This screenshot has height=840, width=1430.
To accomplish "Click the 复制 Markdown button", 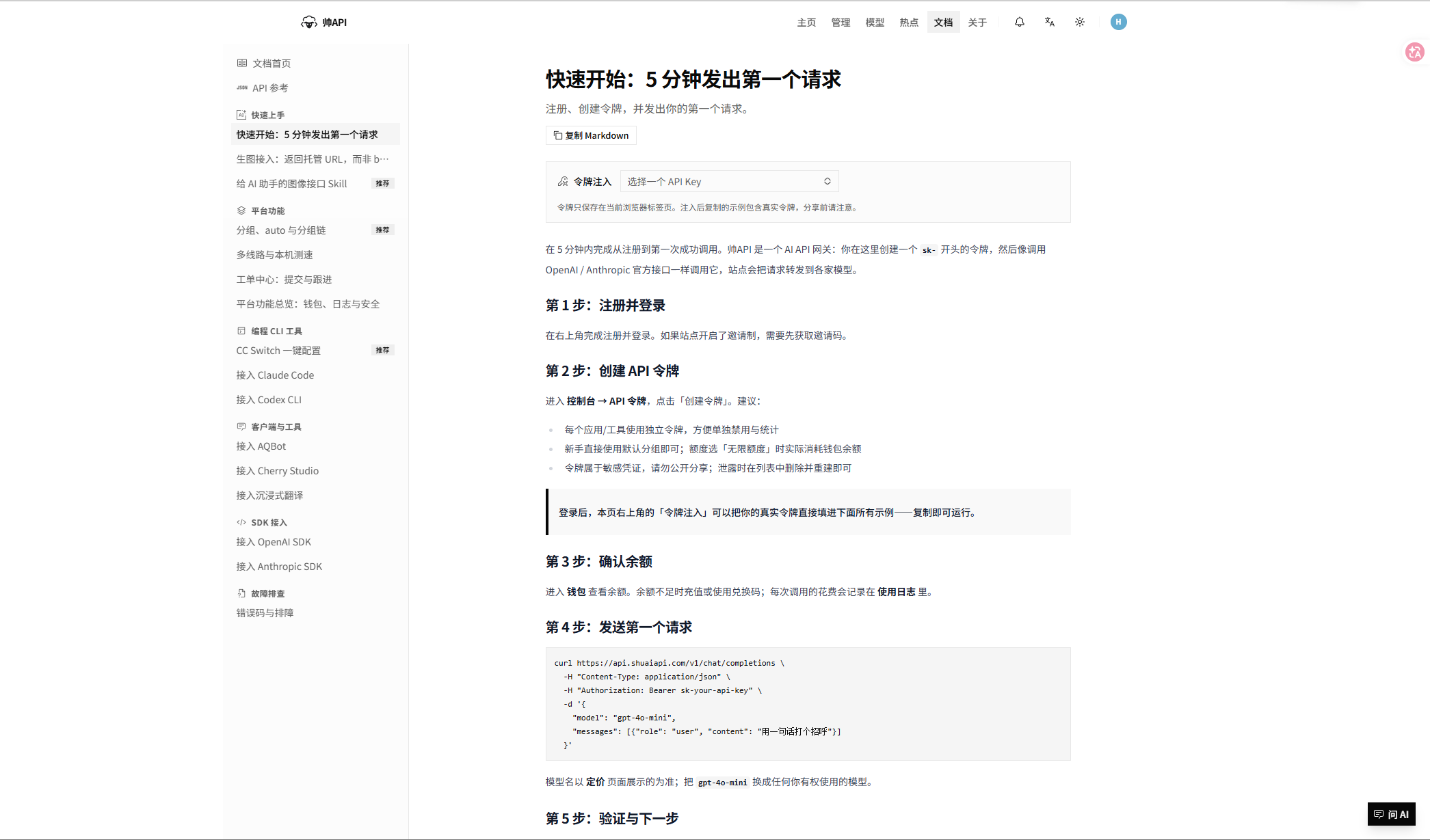I will coord(591,135).
